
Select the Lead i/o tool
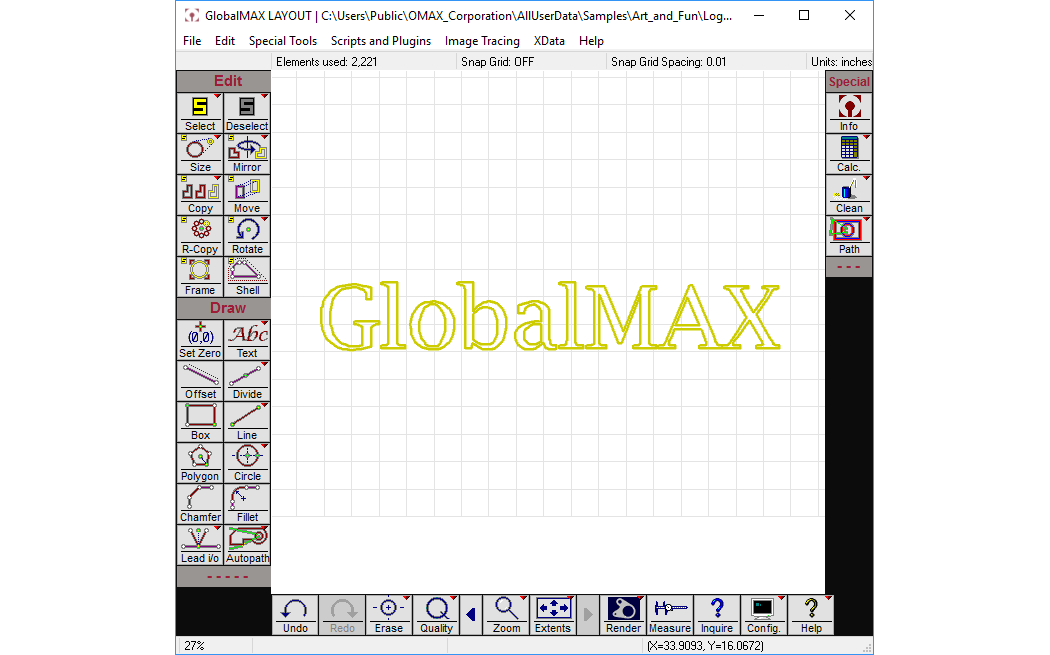pos(200,545)
